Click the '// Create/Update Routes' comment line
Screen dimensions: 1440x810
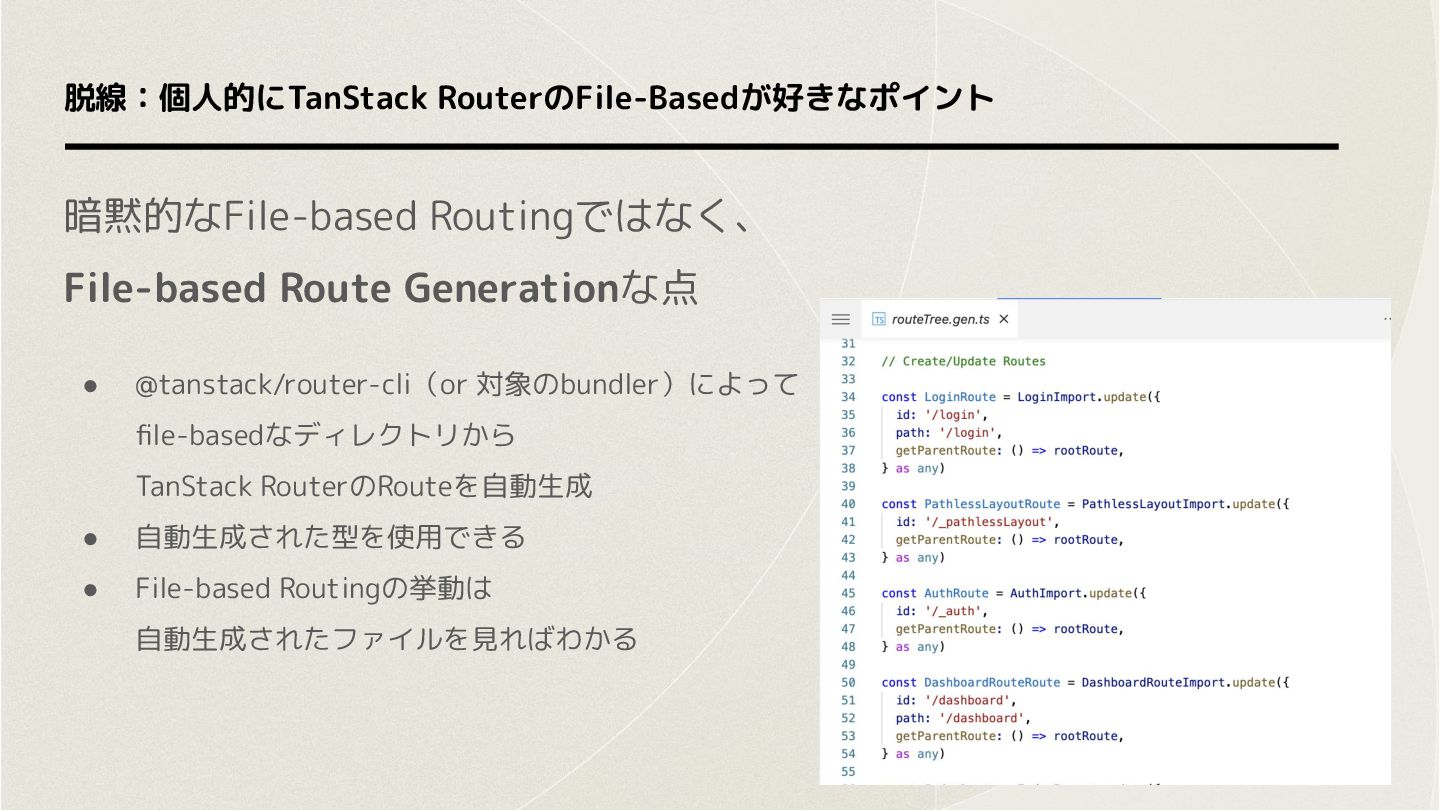pyautogui.click(x=964, y=361)
